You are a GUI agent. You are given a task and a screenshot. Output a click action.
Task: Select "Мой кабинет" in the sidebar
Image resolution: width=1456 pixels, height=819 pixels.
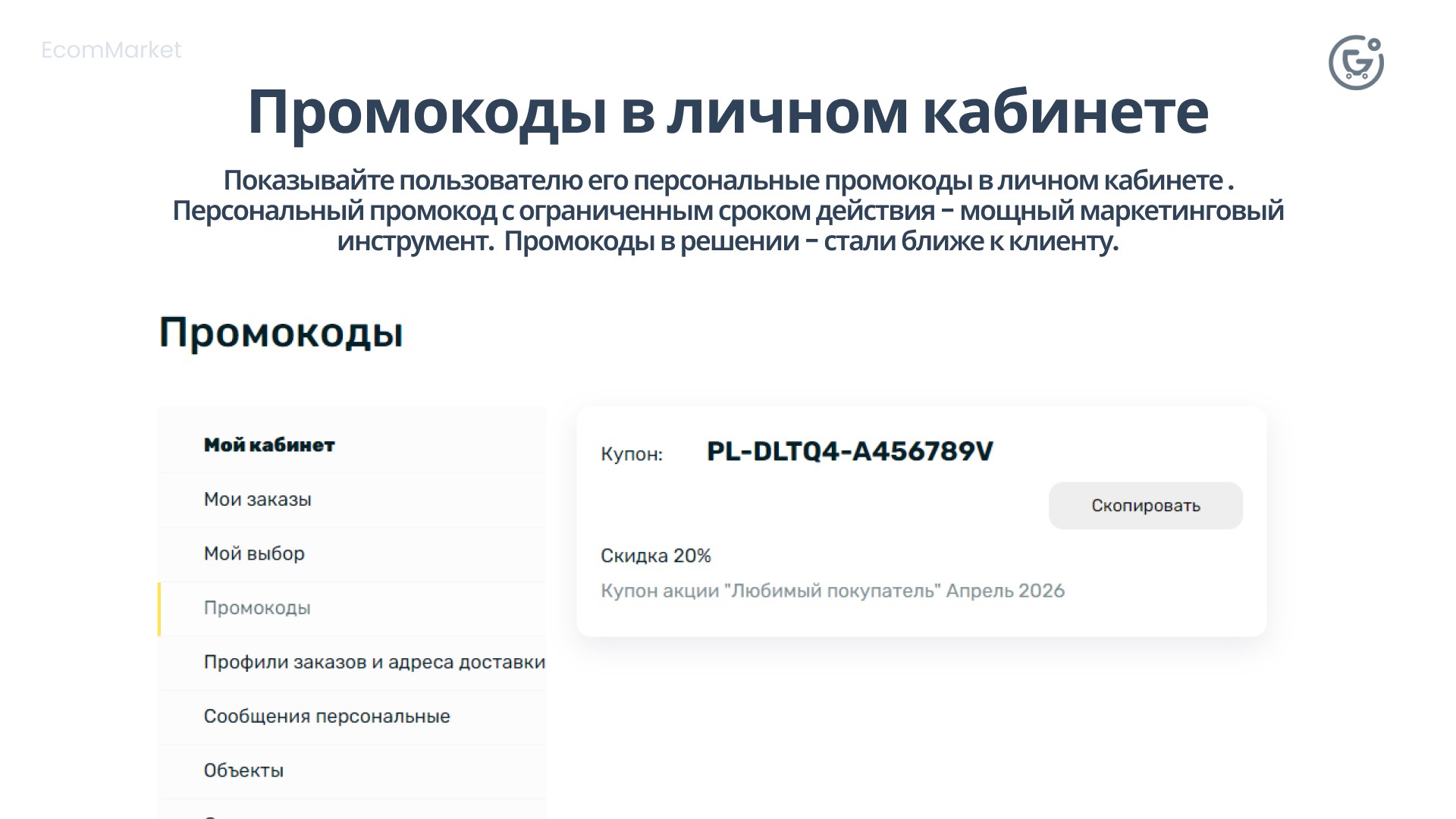click(x=267, y=445)
